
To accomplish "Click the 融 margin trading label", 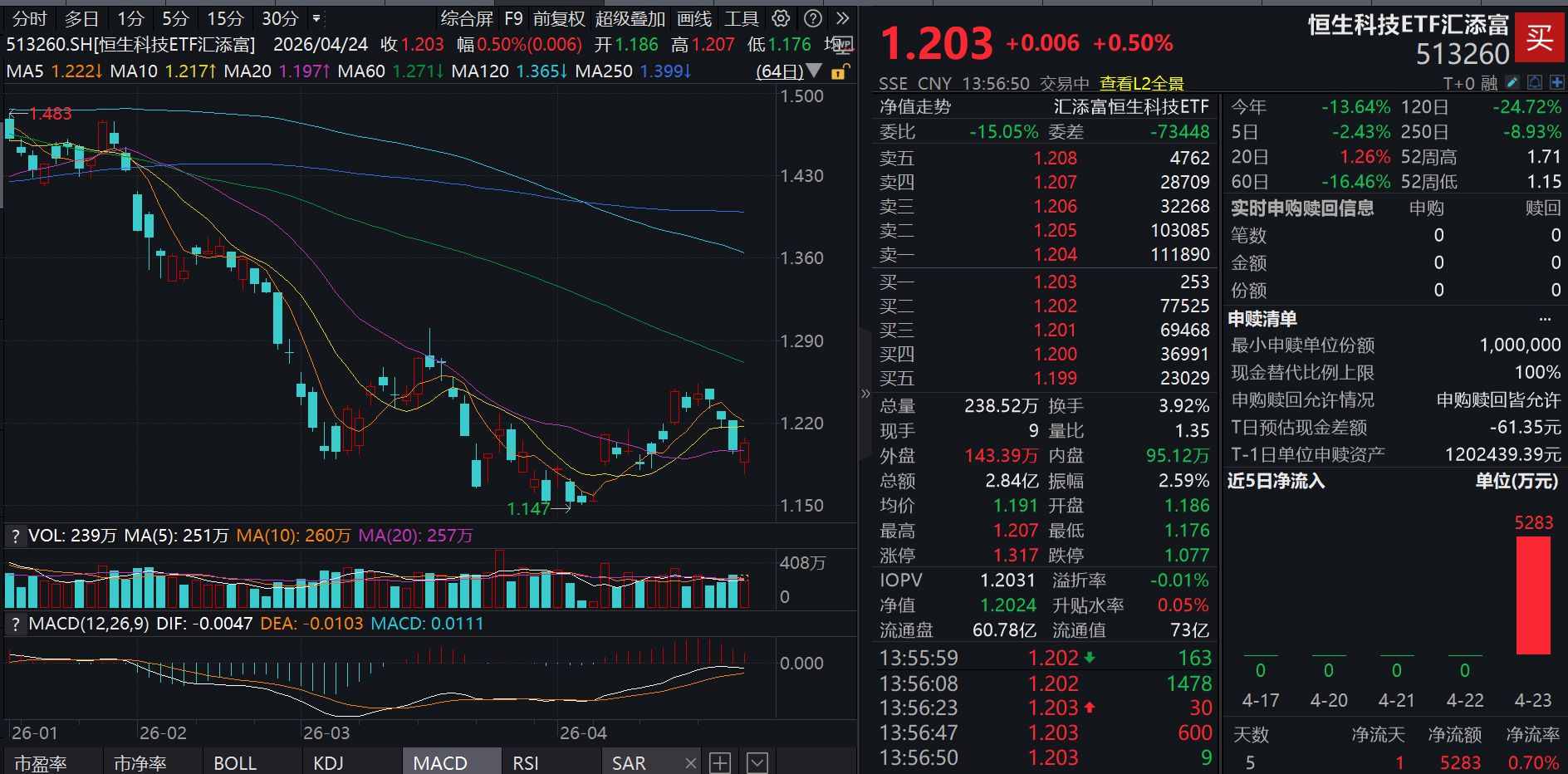I will tap(1489, 83).
